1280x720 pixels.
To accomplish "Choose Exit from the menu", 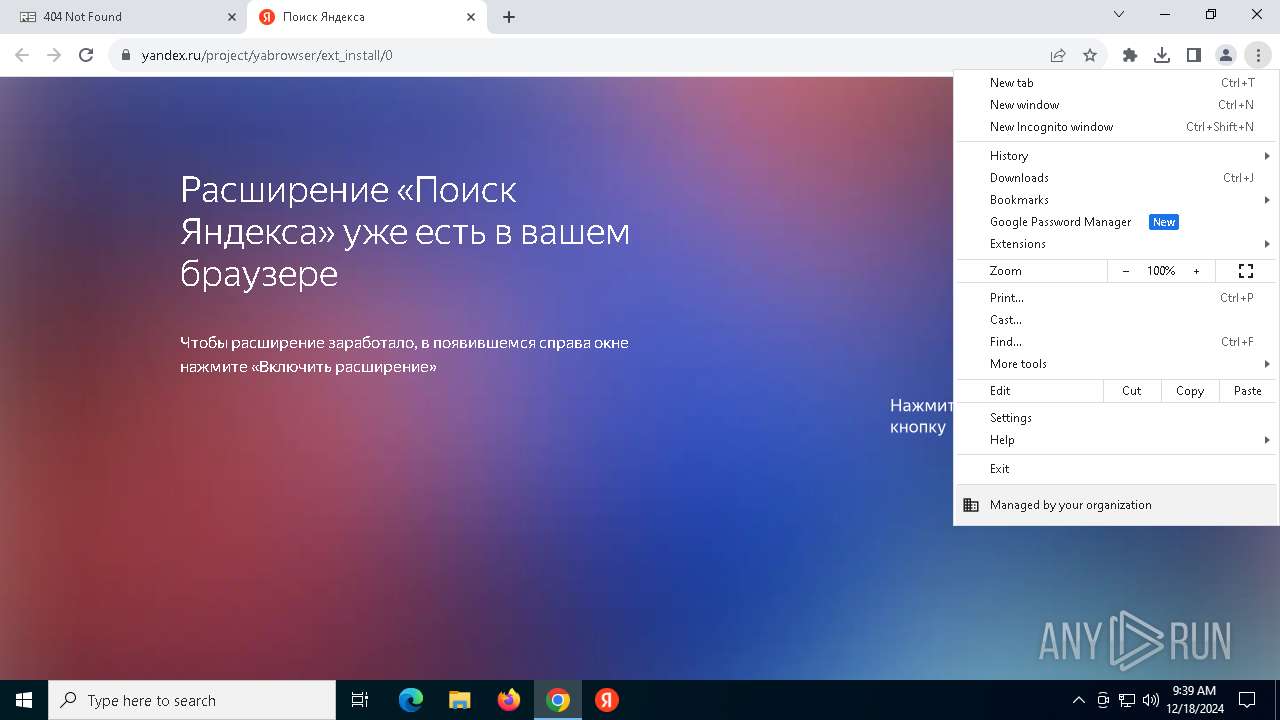I will [x=1116, y=469].
